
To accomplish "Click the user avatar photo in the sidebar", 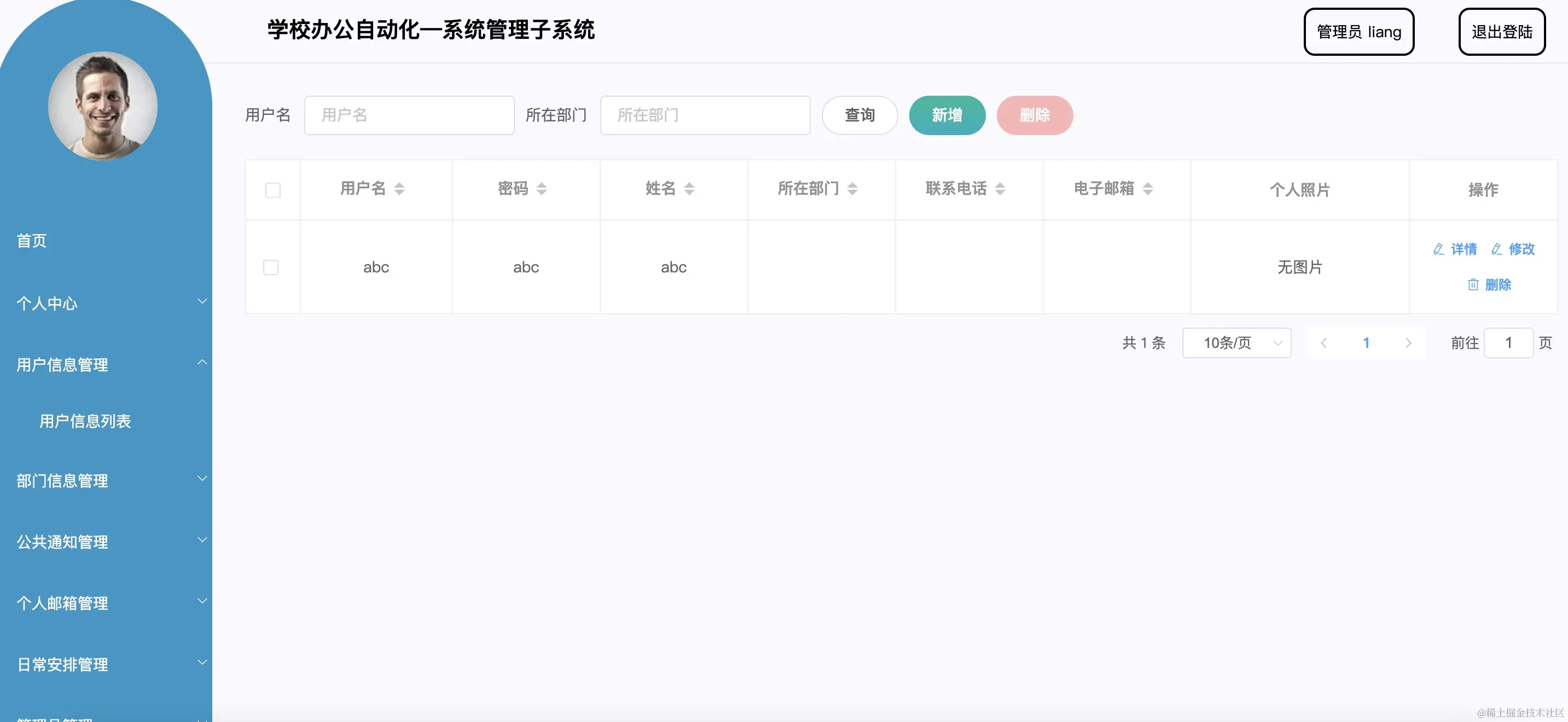I will [x=103, y=106].
